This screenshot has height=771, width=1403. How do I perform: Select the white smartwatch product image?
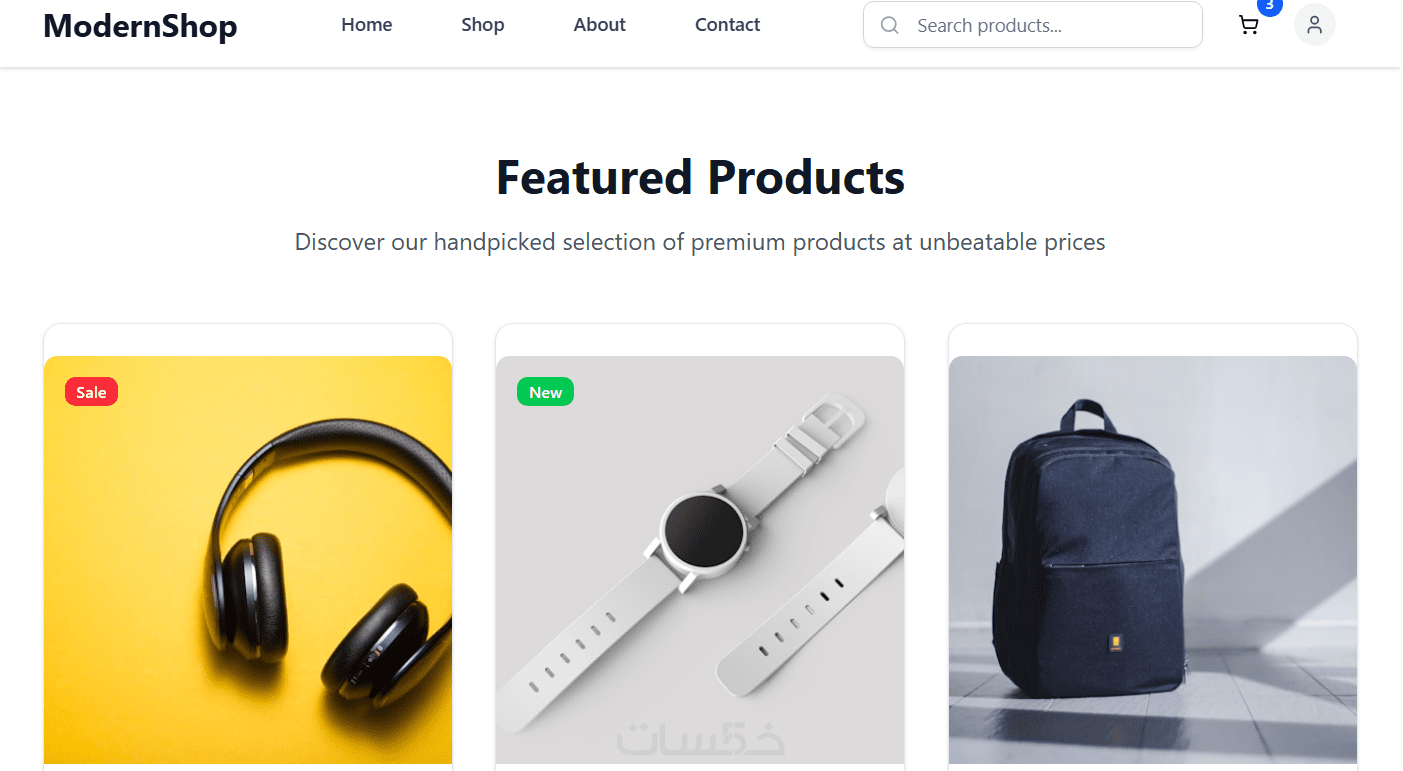pos(700,560)
